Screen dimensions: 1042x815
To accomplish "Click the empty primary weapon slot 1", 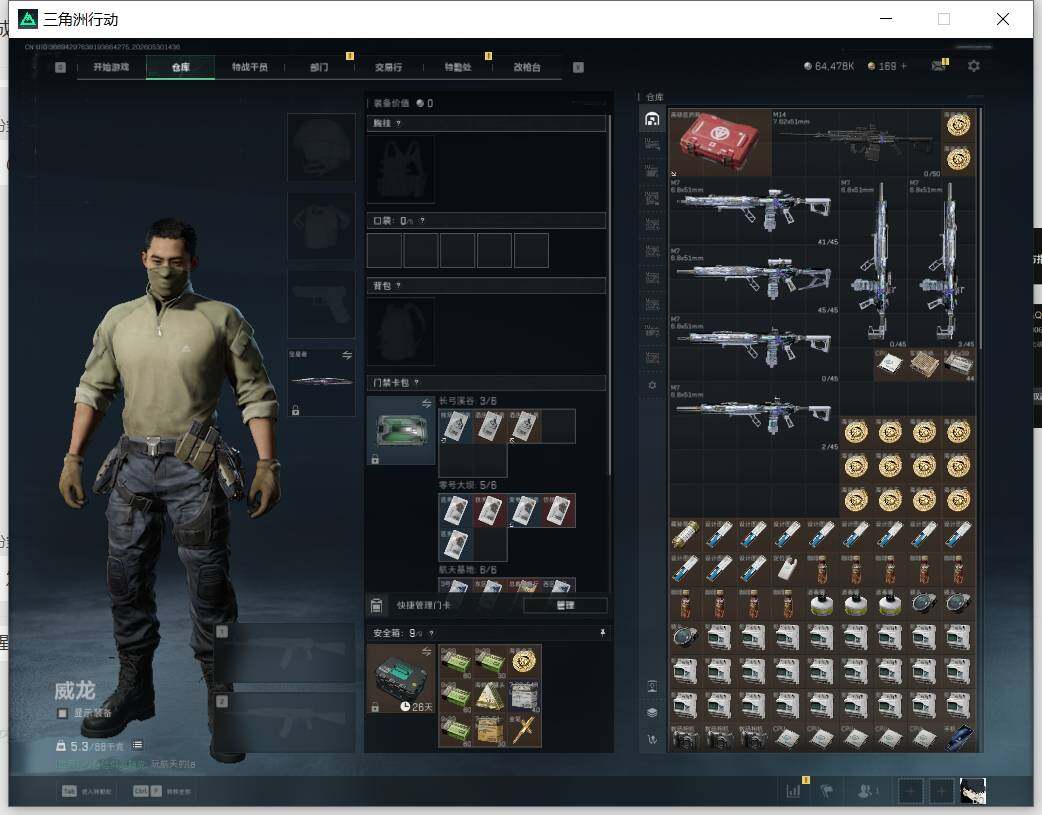I will coord(286,653).
